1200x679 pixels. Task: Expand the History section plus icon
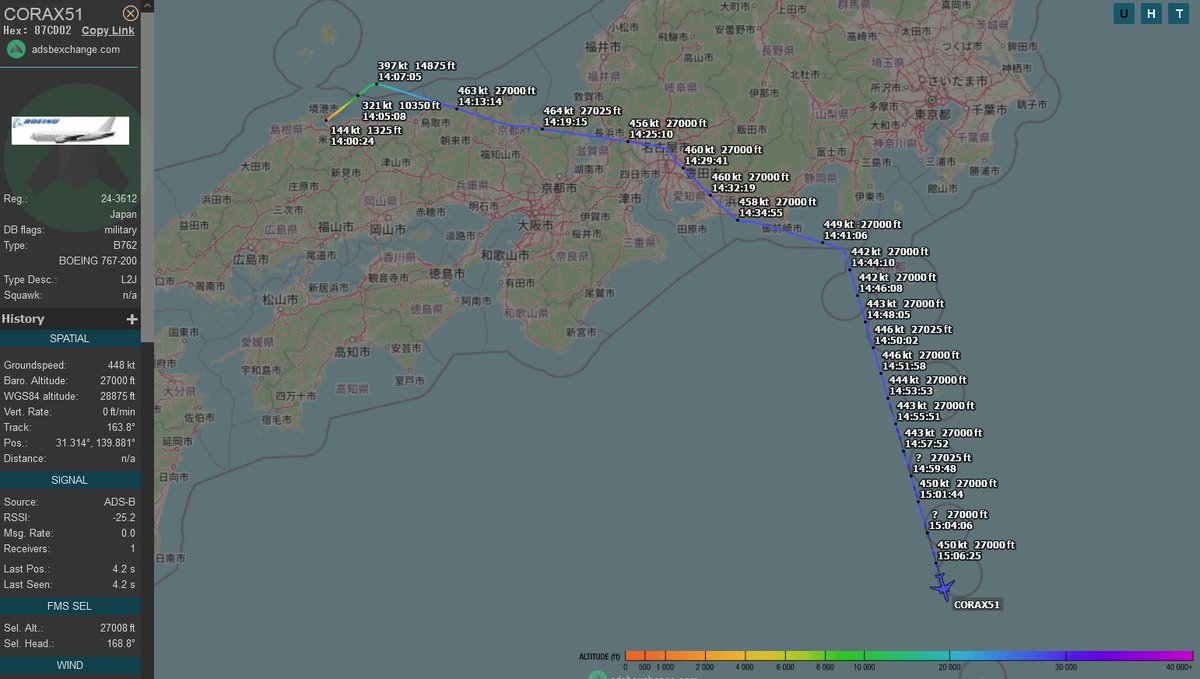click(x=131, y=319)
